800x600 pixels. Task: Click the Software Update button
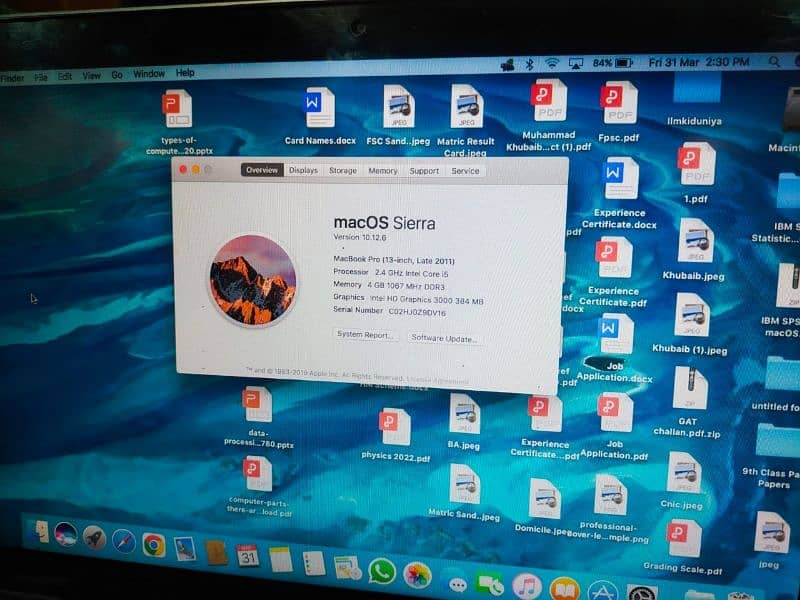pyautogui.click(x=446, y=338)
